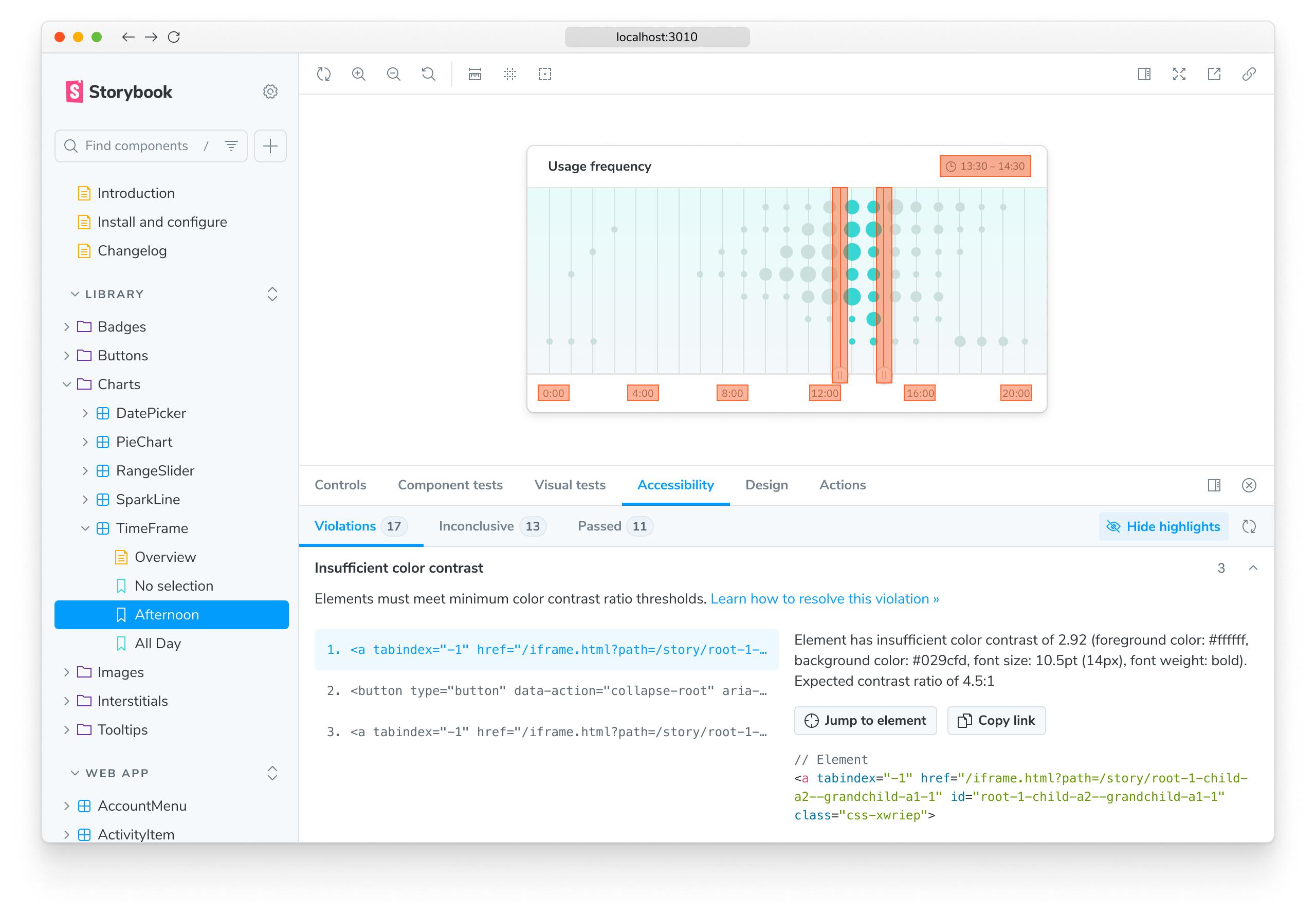Reset the canvas zoom level
This screenshot has width=1316, height=915.
[x=428, y=74]
